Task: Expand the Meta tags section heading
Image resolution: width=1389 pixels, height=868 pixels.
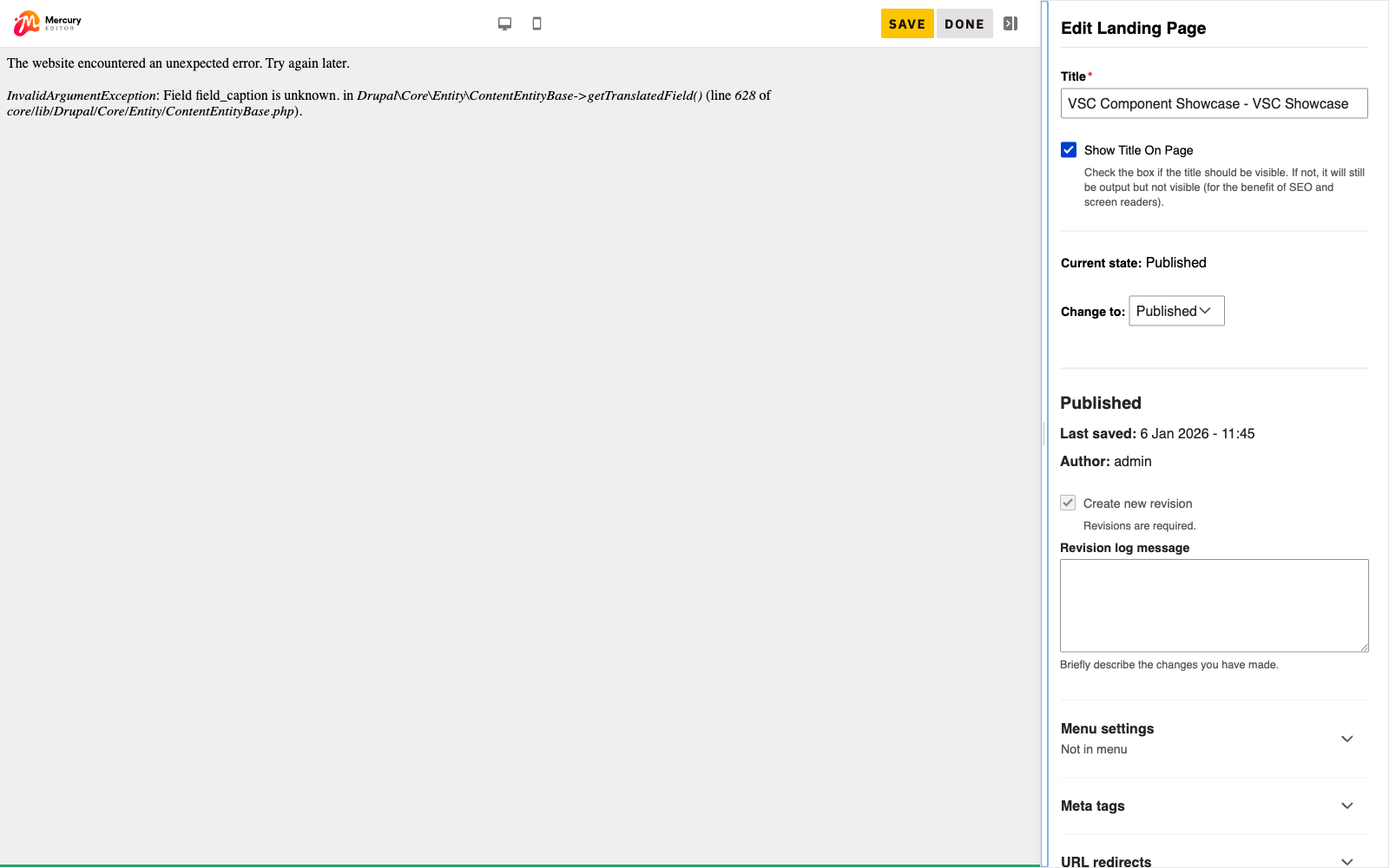Action: pyautogui.click(x=1092, y=806)
